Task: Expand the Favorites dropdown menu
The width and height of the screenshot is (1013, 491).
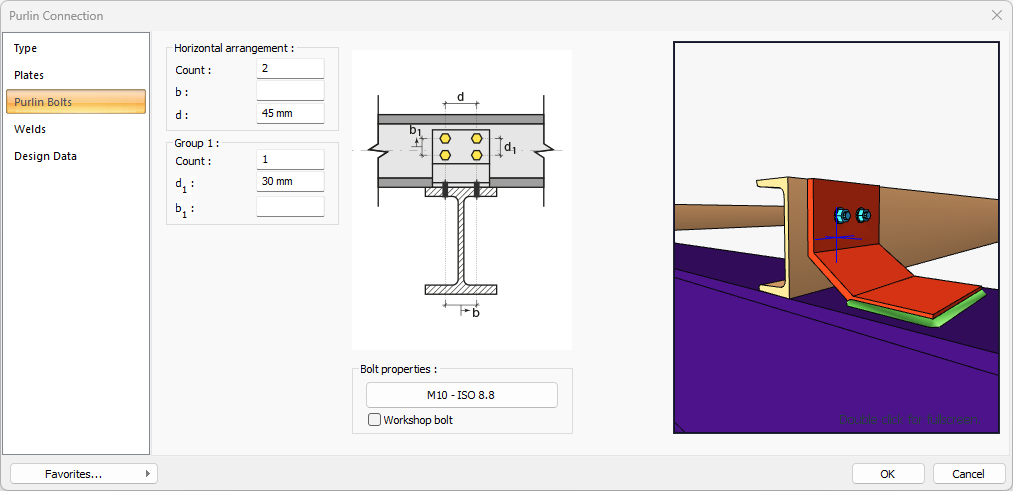Action: pyautogui.click(x=83, y=474)
